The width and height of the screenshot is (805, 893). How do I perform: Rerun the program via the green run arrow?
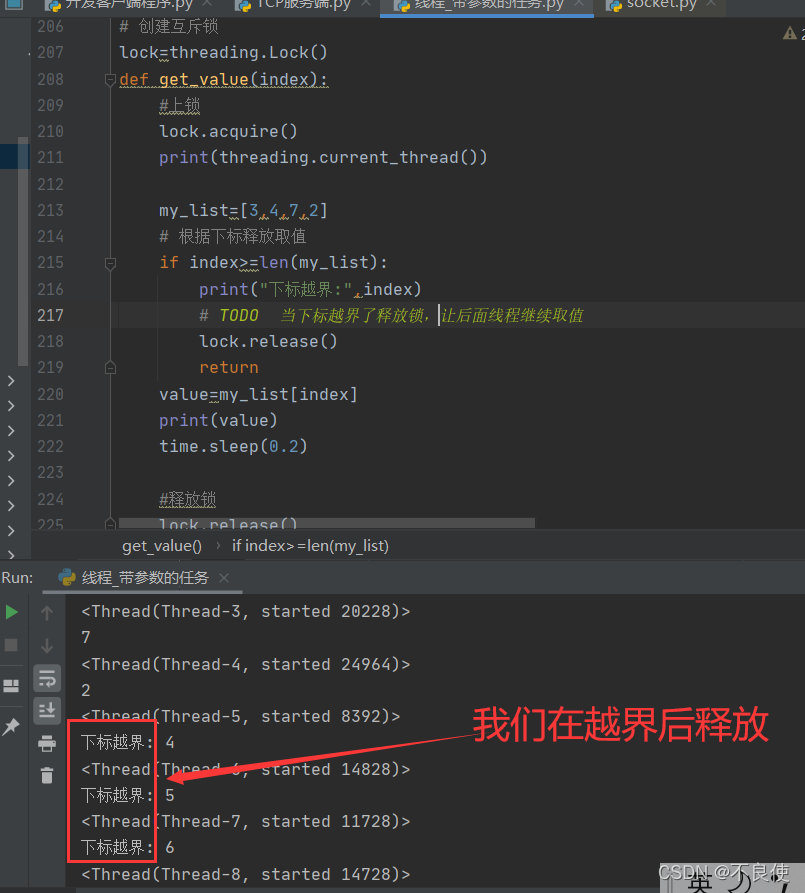tap(12, 611)
